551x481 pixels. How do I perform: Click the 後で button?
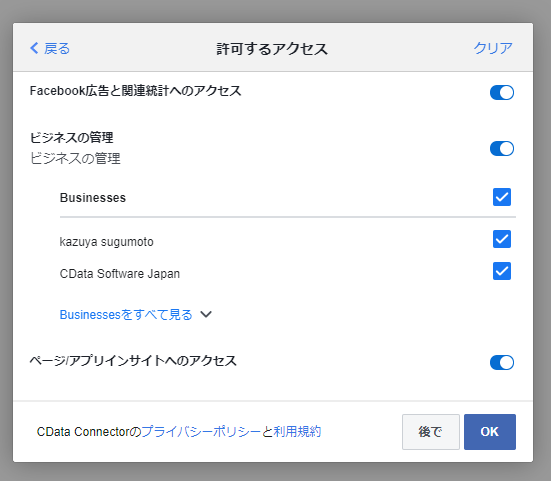(431, 432)
